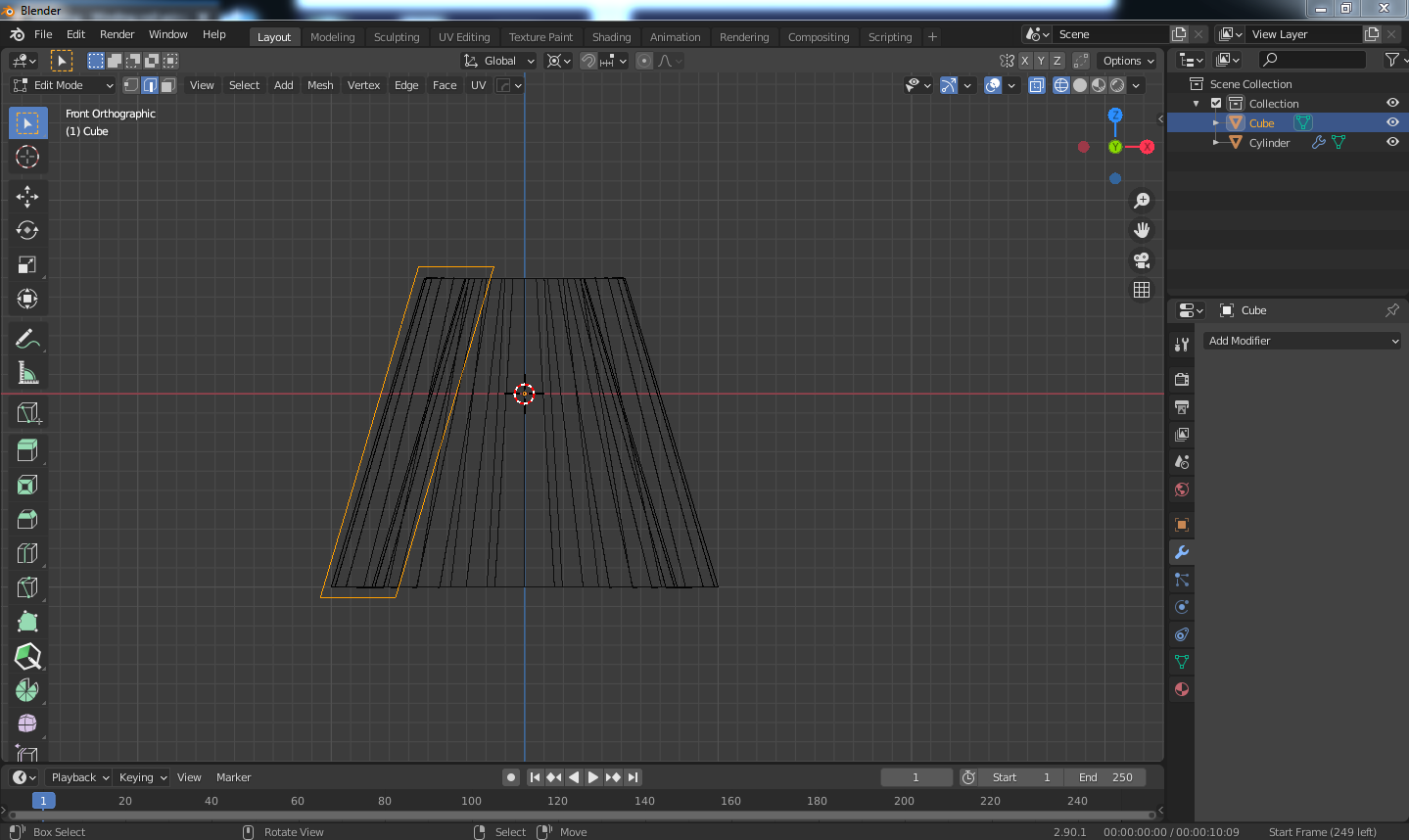Screen dimensions: 1409x840
Task: Jump to timeline end button
Action: (634, 777)
